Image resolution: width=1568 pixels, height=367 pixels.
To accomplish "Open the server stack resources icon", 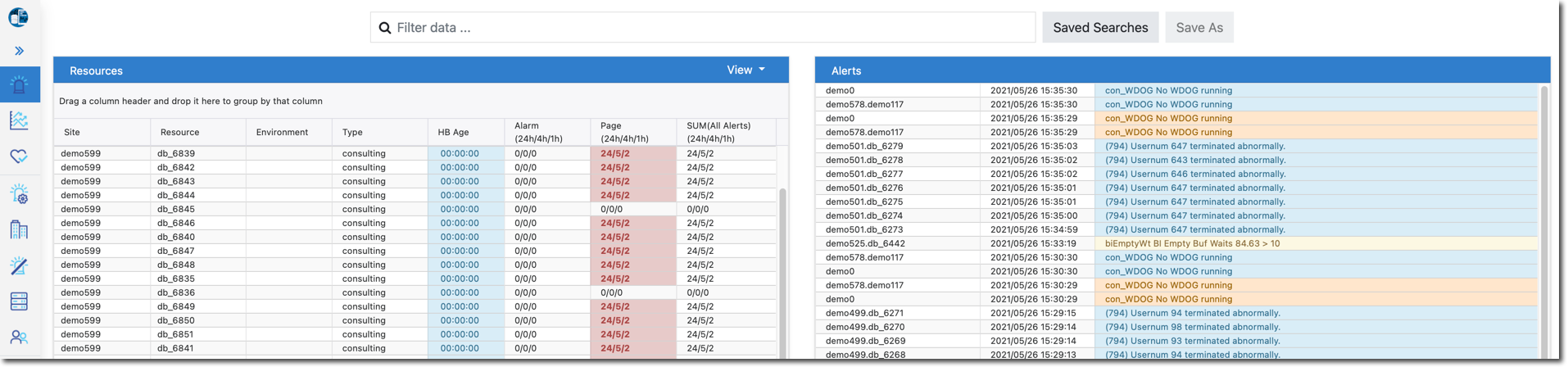I will [x=19, y=301].
